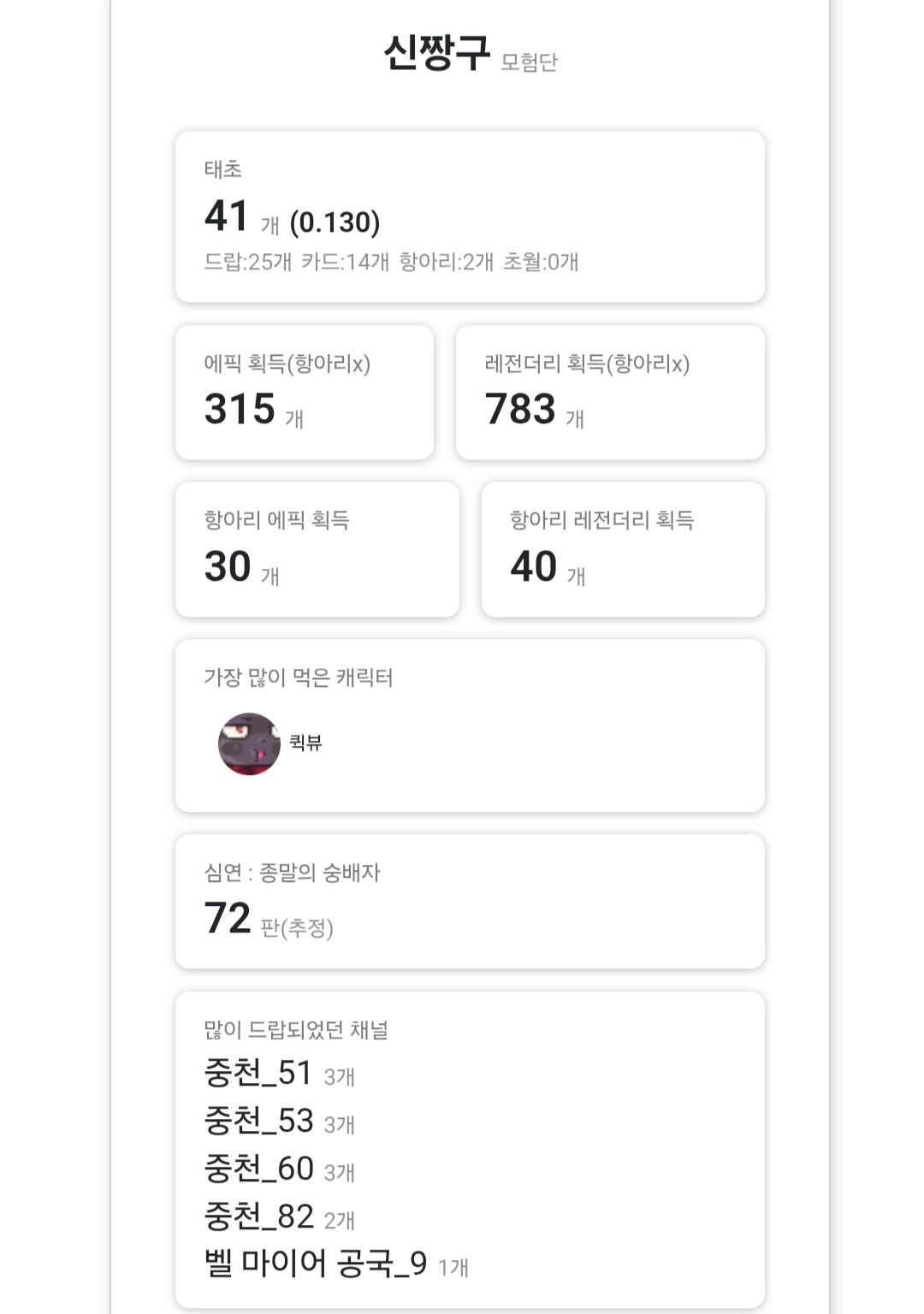Select channel entry 중천_51

click(280, 1073)
